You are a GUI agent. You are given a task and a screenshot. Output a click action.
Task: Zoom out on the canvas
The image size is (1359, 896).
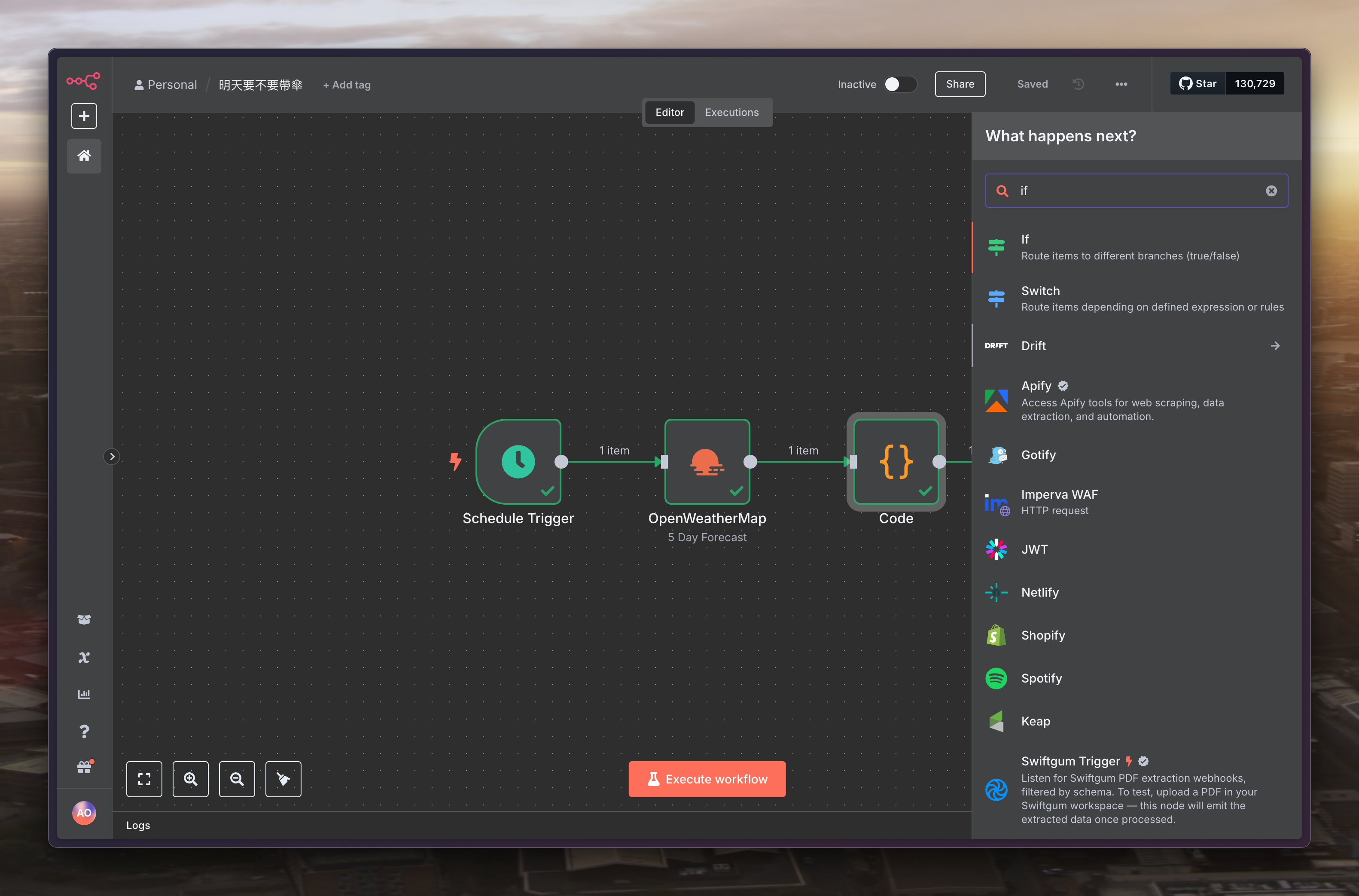point(237,779)
